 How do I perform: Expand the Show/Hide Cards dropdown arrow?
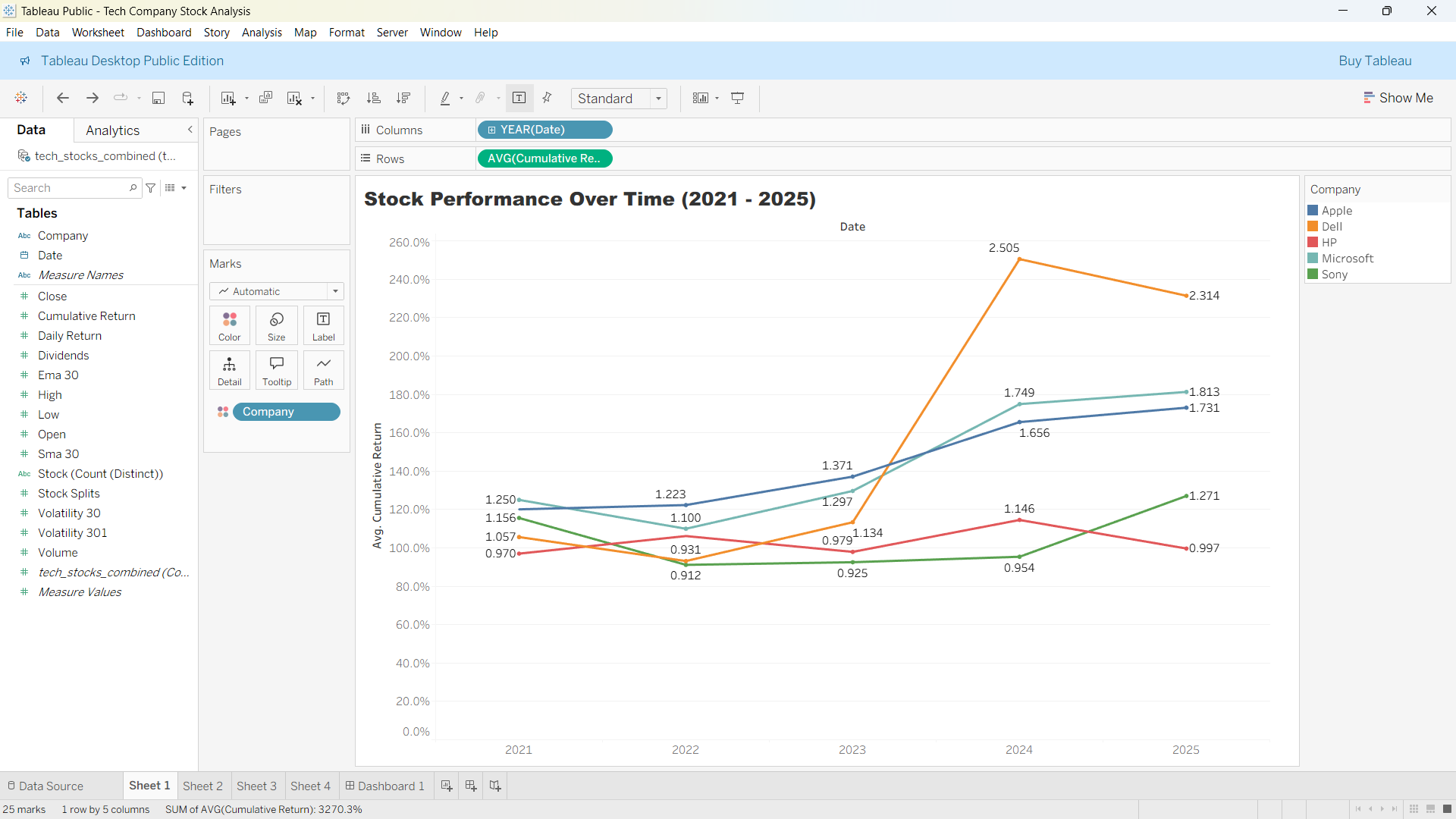717,99
